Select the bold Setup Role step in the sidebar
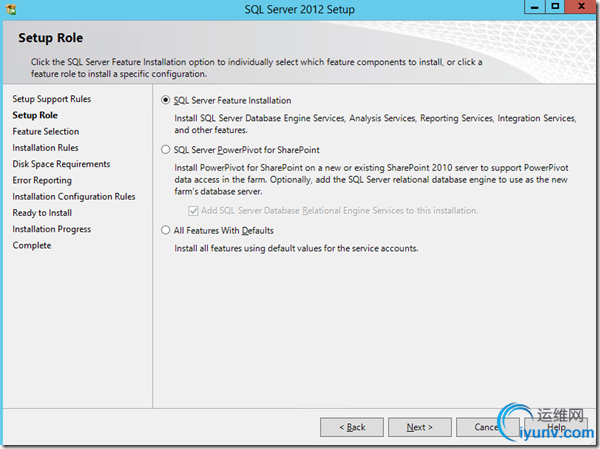The height and width of the screenshot is (449, 600). (x=35, y=115)
